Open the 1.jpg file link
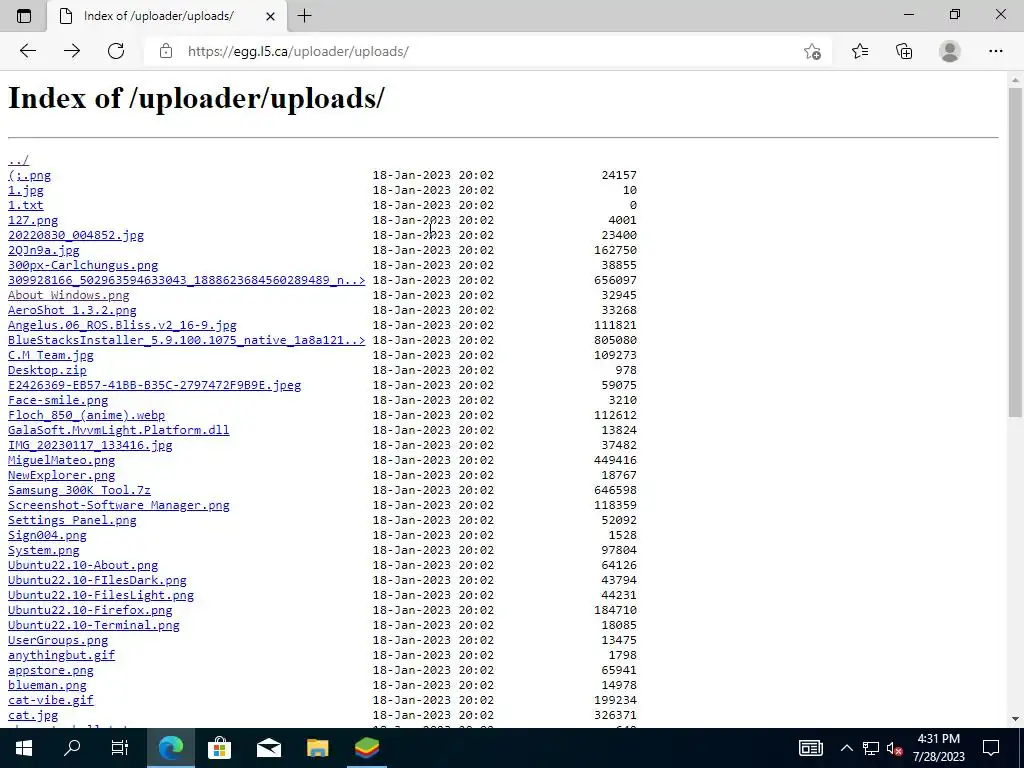 25,190
